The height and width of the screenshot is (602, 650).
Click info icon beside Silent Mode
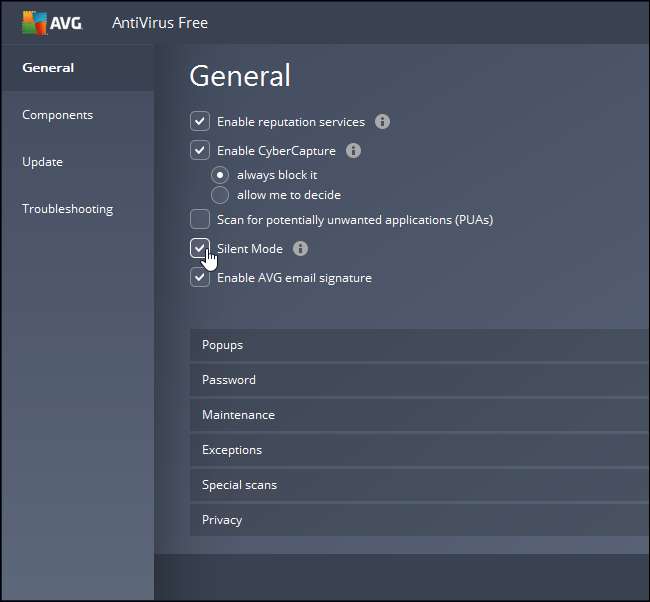pyautogui.click(x=300, y=249)
